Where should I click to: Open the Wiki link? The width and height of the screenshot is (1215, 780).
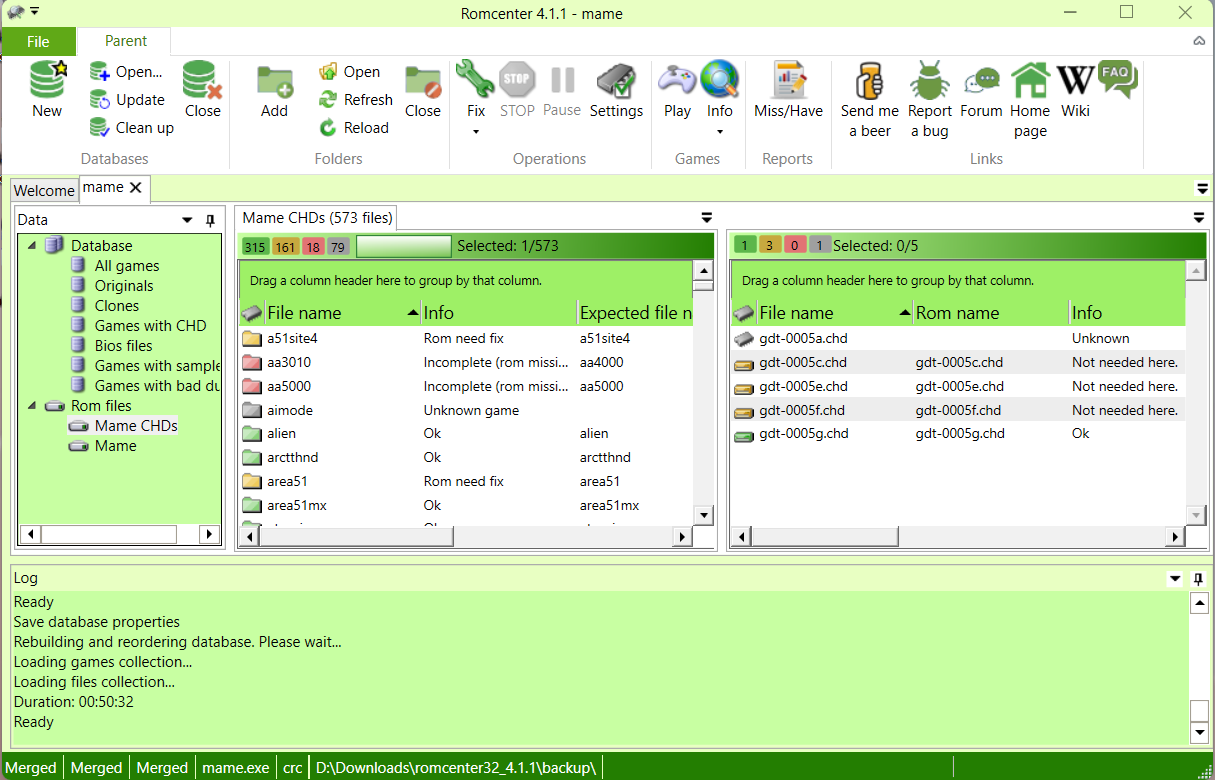pyautogui.click(x=1075, y=92)
